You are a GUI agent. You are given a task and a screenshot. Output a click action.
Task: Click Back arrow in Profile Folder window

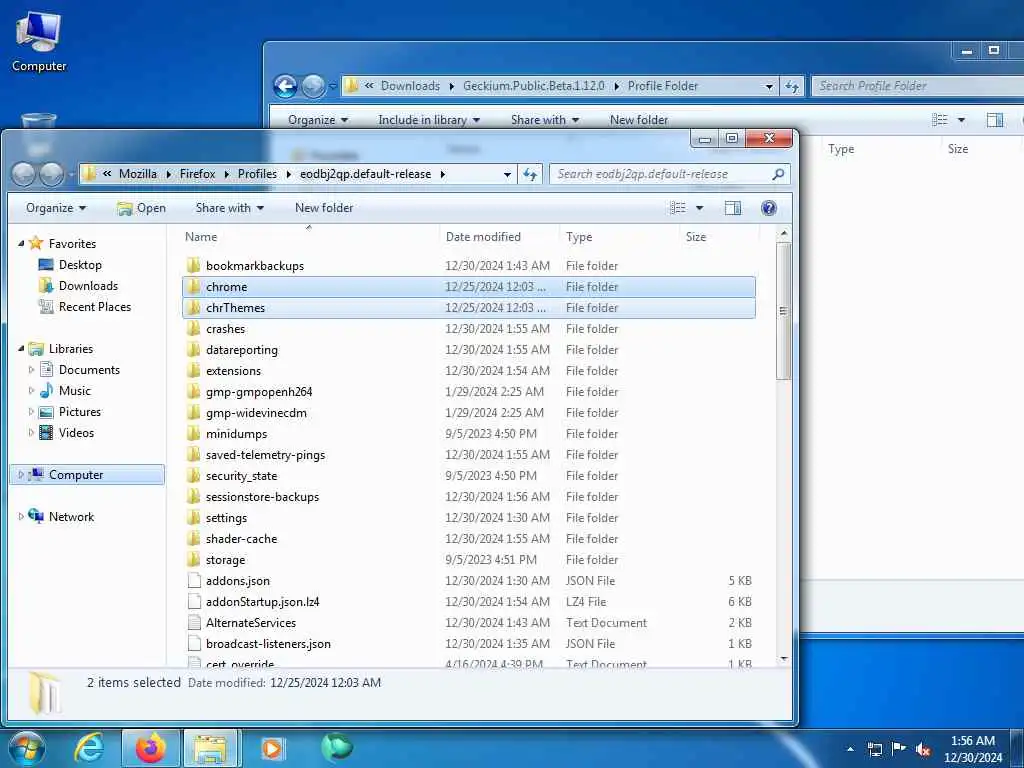[285, 86]
